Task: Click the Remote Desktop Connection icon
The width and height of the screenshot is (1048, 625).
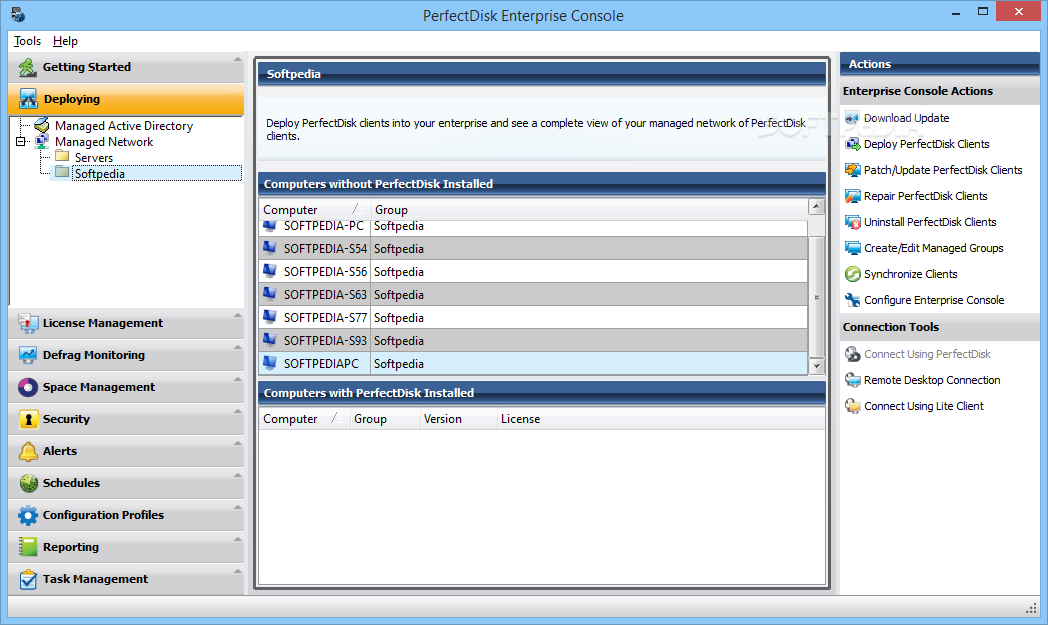Action: coord(852,380)
